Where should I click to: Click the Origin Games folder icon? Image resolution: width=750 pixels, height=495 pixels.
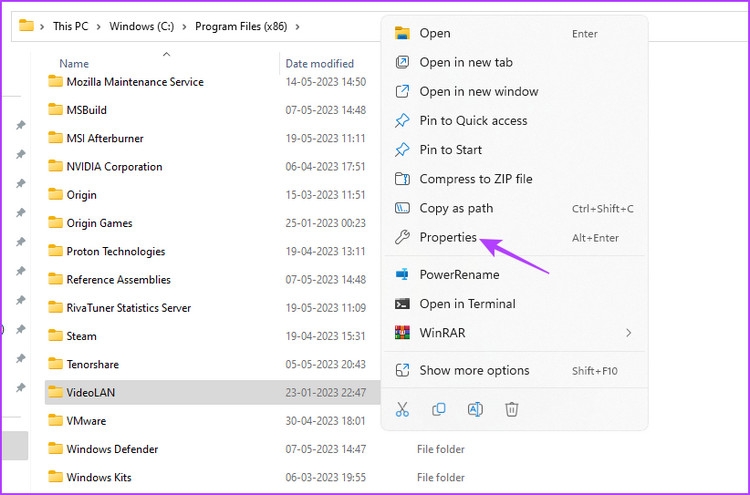click(x=55, y=222)
